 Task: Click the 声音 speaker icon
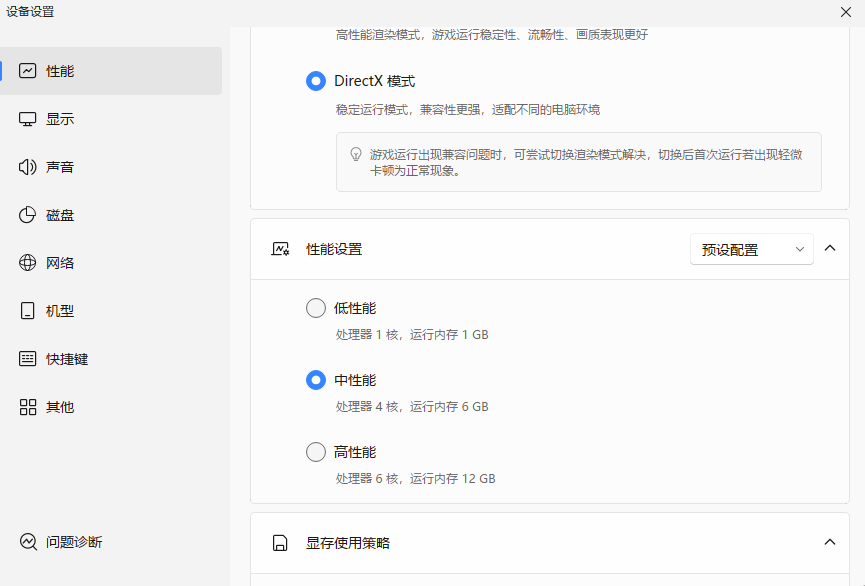pyautogui.click(x=28, y=167)
